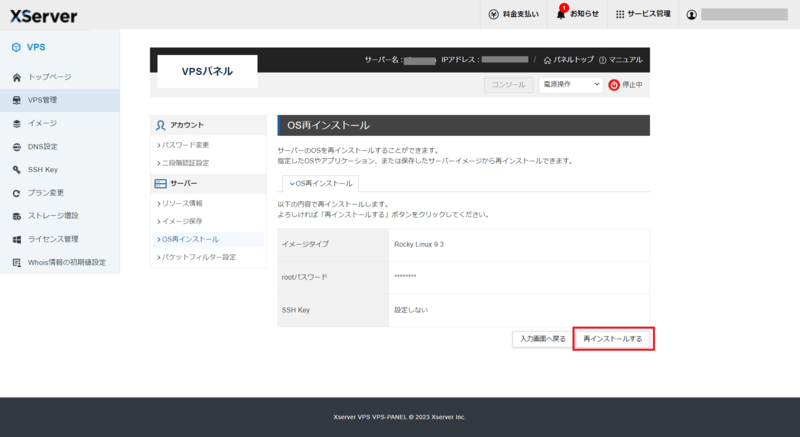
Task: Click the question mark マニュアル icon
Action: (603, 60)
